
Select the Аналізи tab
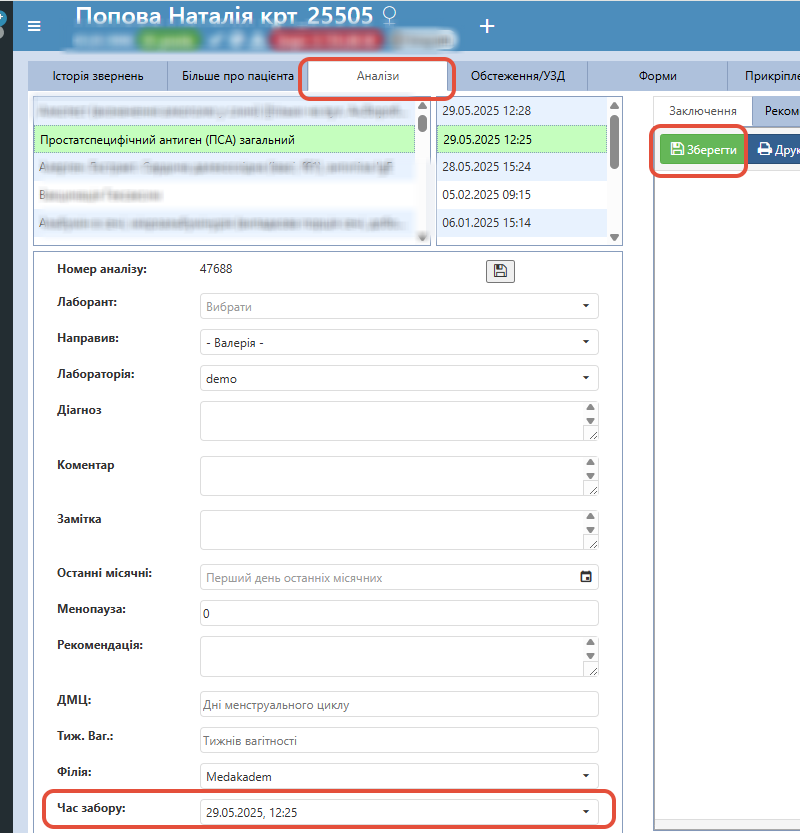[378, 76]
